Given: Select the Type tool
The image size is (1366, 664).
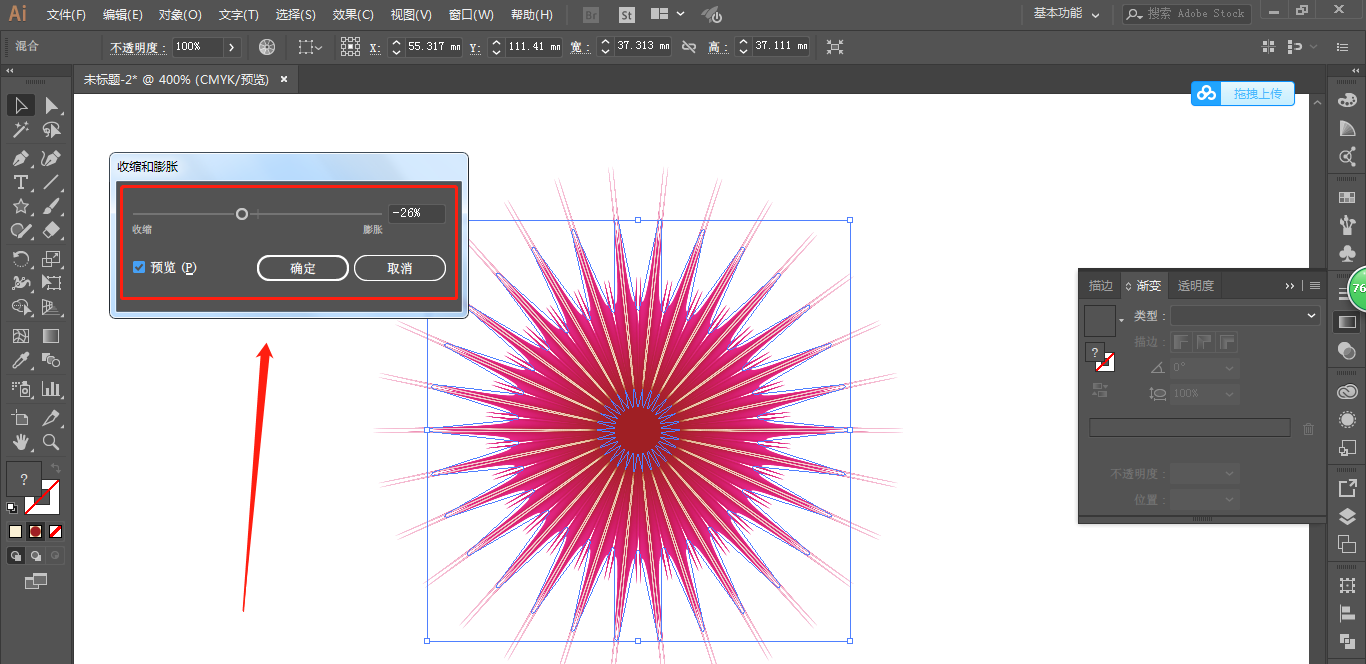Looking at the screenshot, I should coord(20,182).
